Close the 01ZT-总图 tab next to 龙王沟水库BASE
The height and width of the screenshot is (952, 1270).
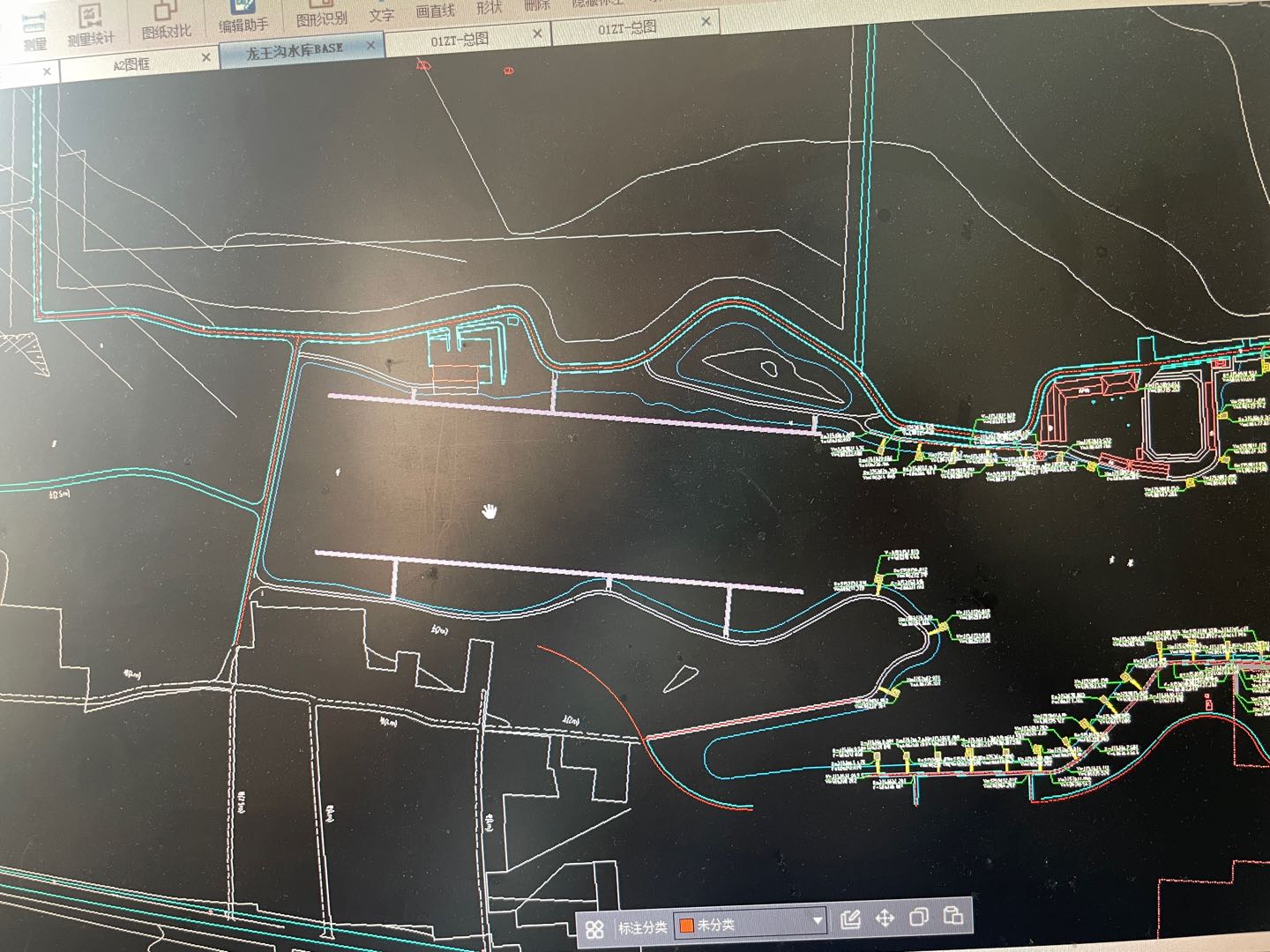pyautogui.click(x=537, y=33)
